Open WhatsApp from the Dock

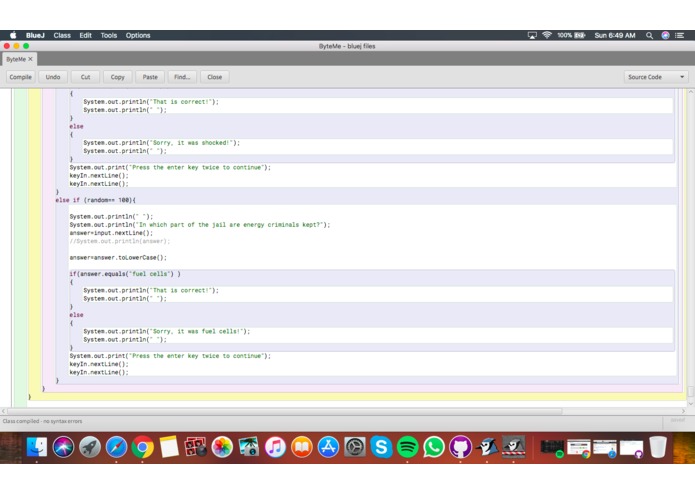pos(434,447)
